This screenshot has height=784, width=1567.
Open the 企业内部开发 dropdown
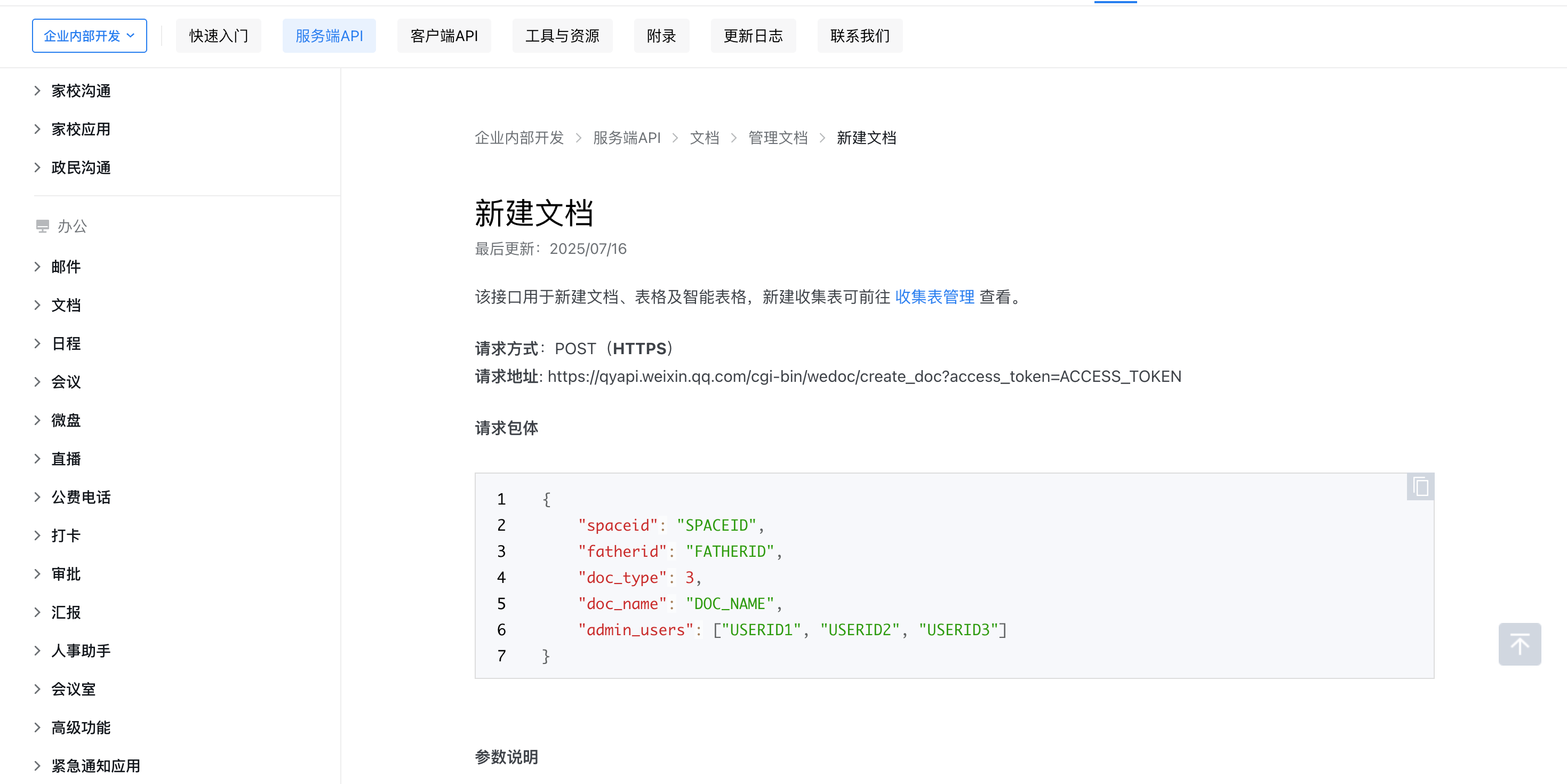89,35
